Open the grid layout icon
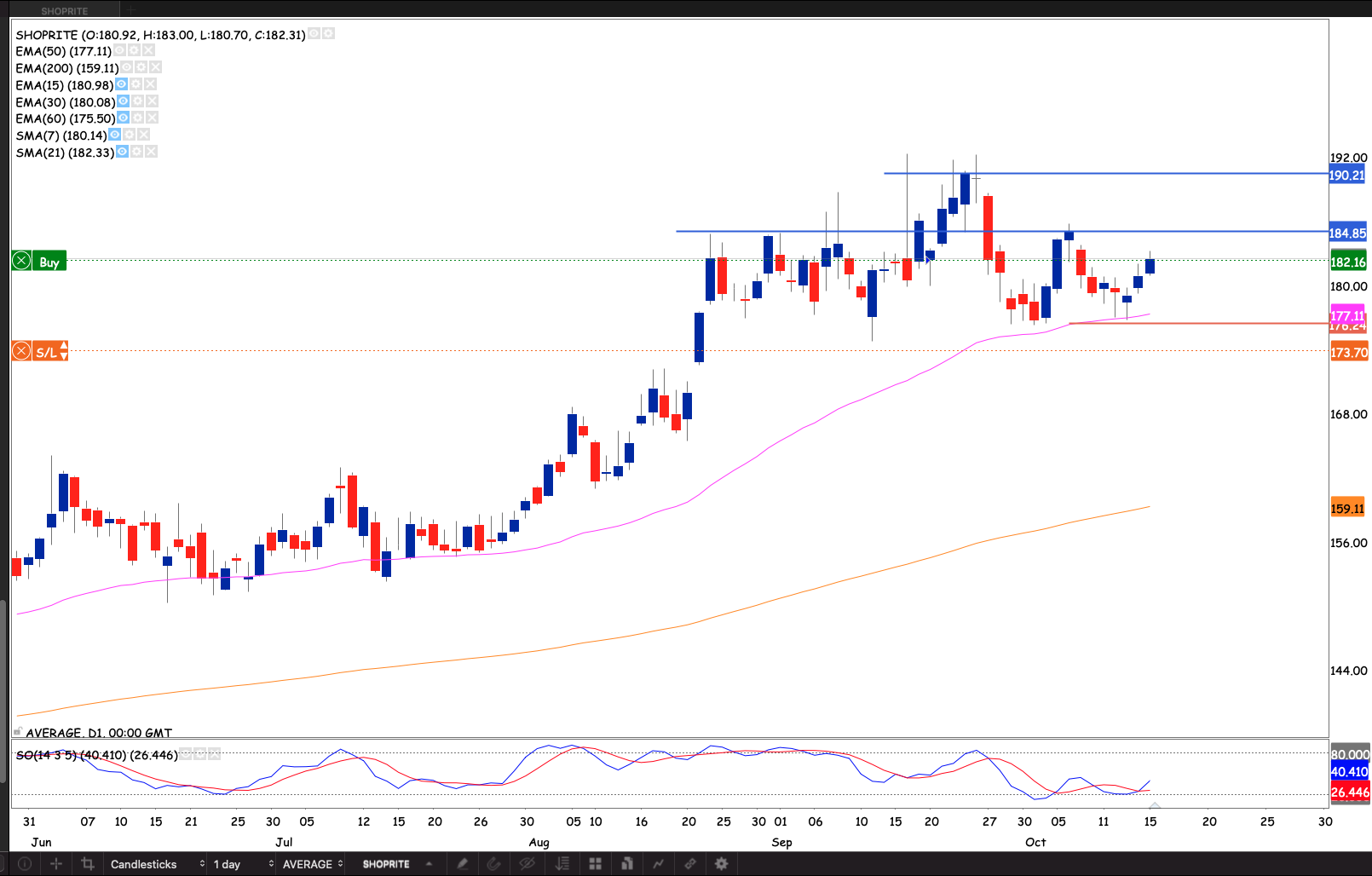1372x876 pixels. click(x=595, y=864)
